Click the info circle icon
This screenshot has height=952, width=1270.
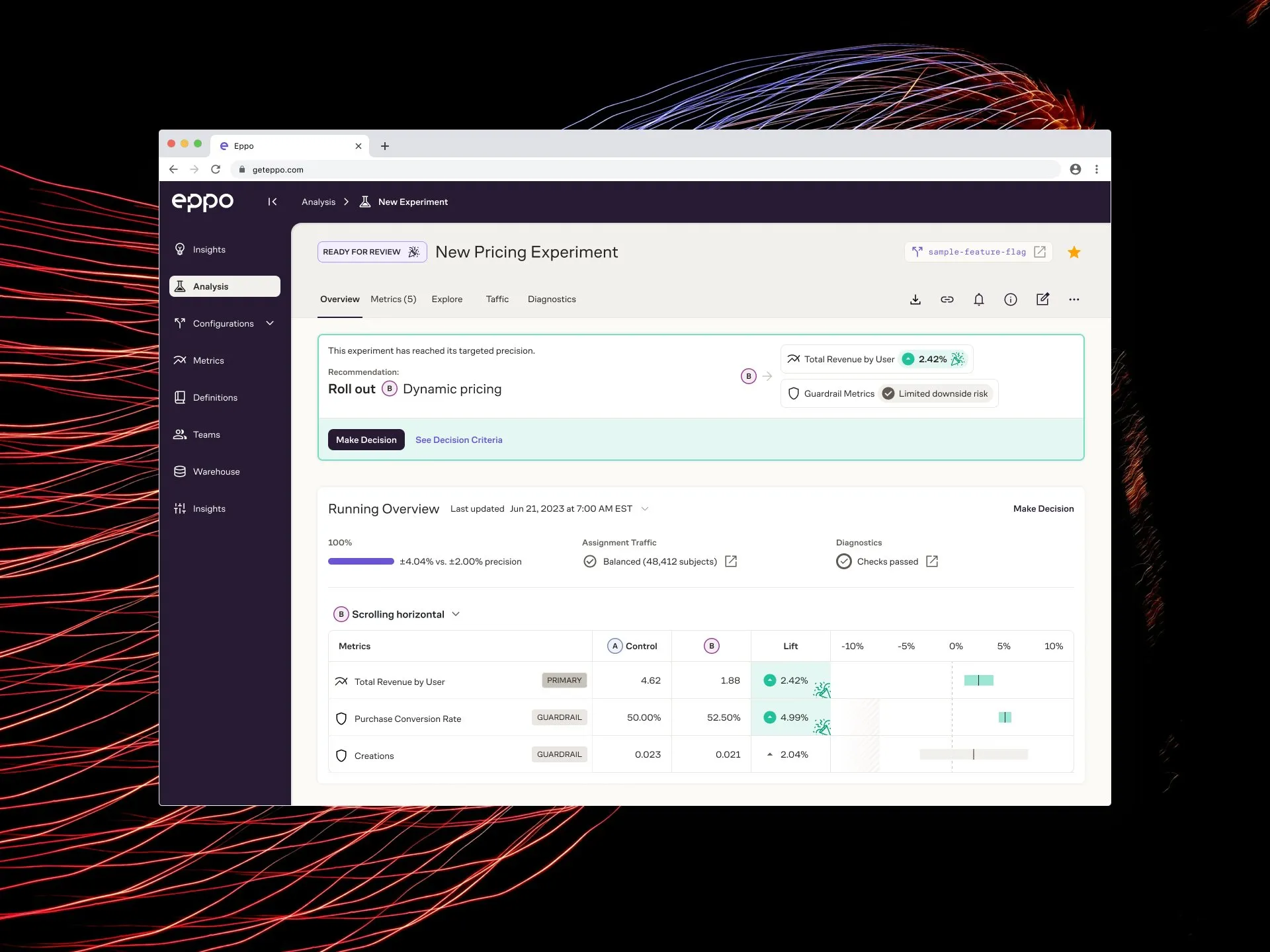tap(1011, 299)
